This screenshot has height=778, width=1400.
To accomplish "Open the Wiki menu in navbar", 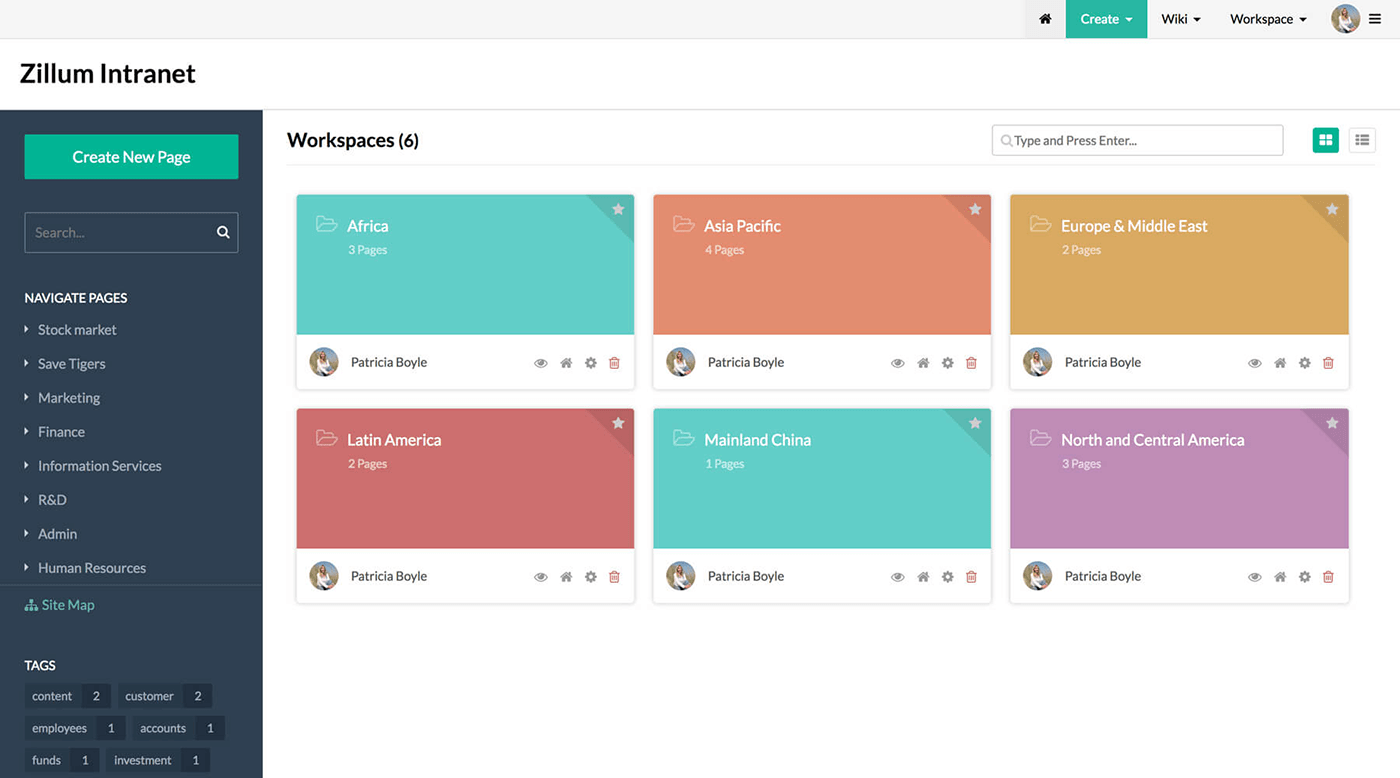I will coord(1180,19).
